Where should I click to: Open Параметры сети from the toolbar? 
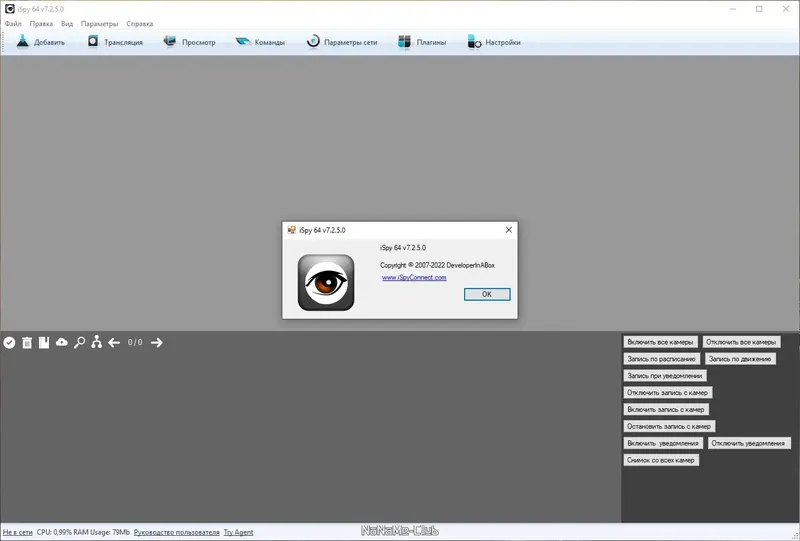(342, 42)
